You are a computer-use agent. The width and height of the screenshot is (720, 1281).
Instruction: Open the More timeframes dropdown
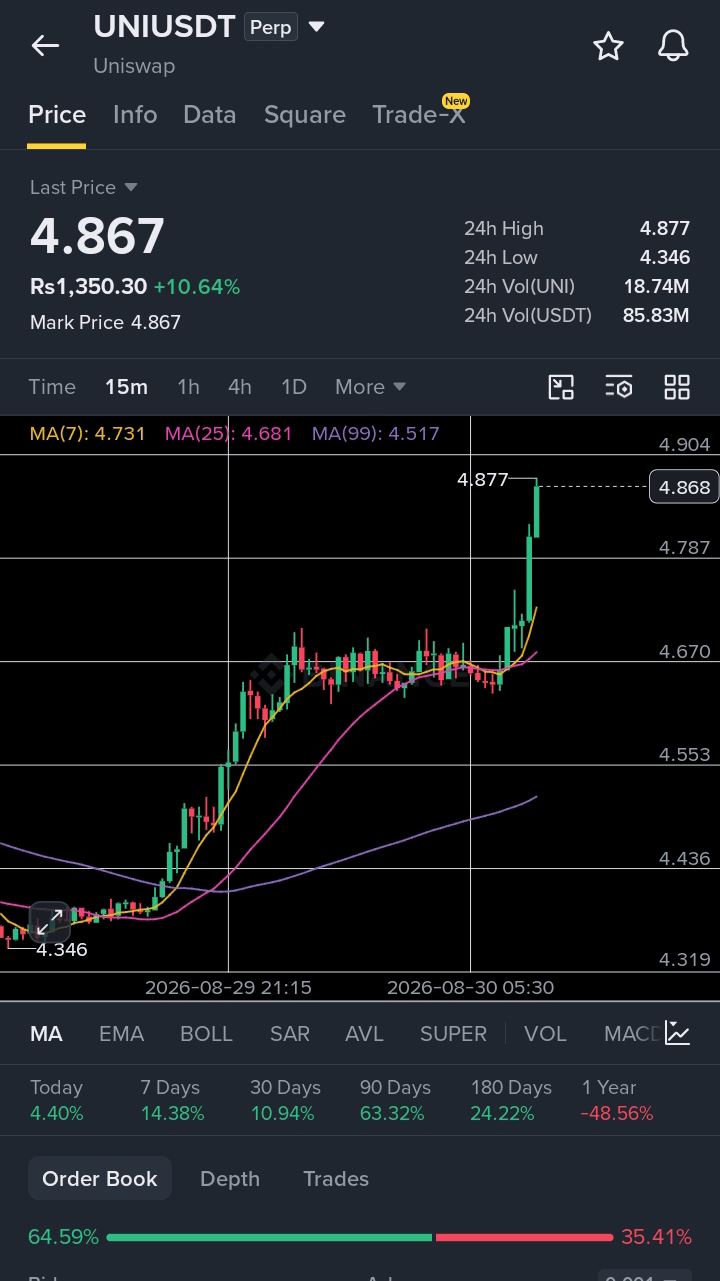[370, 387]
